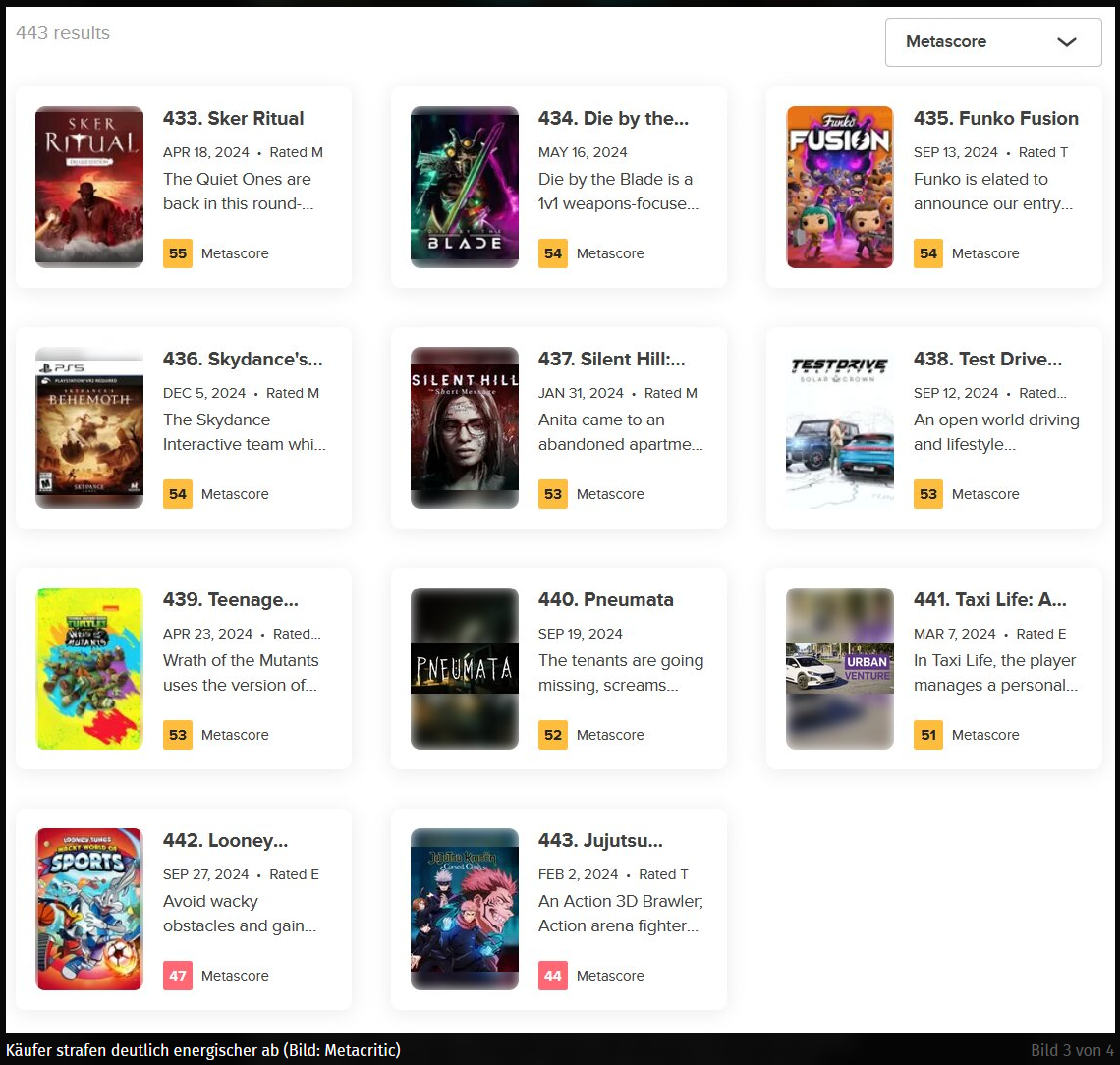The height and width of the screenshot is (1065, 1120).
Task: Click Funko Fusion's 54 Metascore badge
Action: (x=928, y=253)
